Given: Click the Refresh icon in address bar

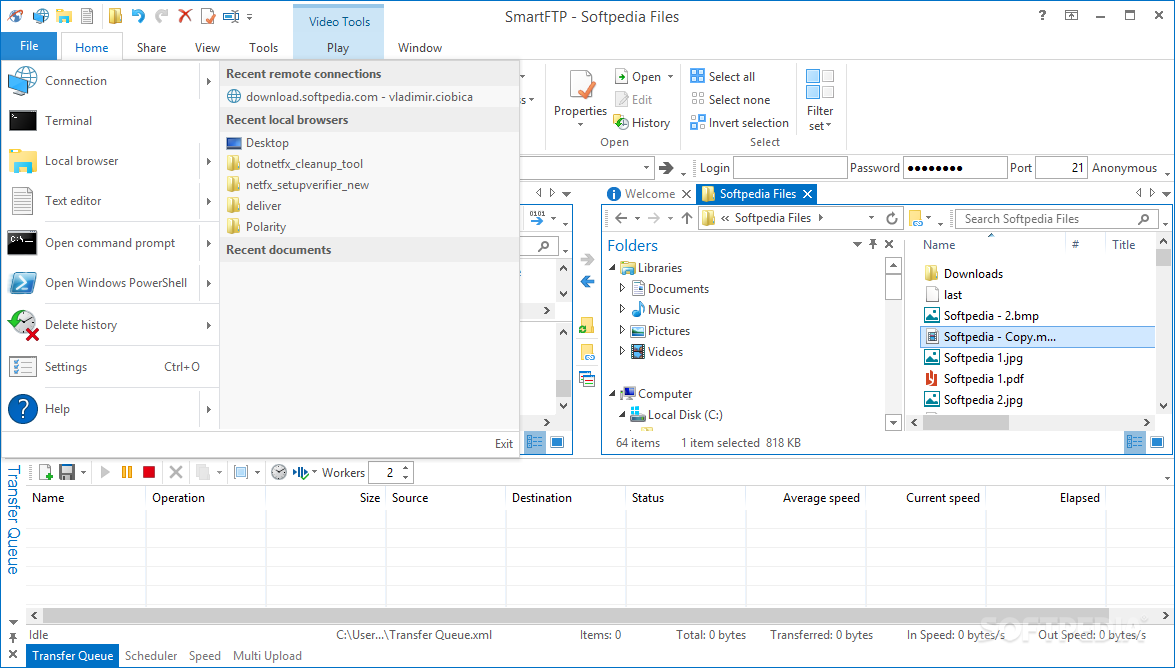Looking at the screenshot, I should tap(892, 218).
